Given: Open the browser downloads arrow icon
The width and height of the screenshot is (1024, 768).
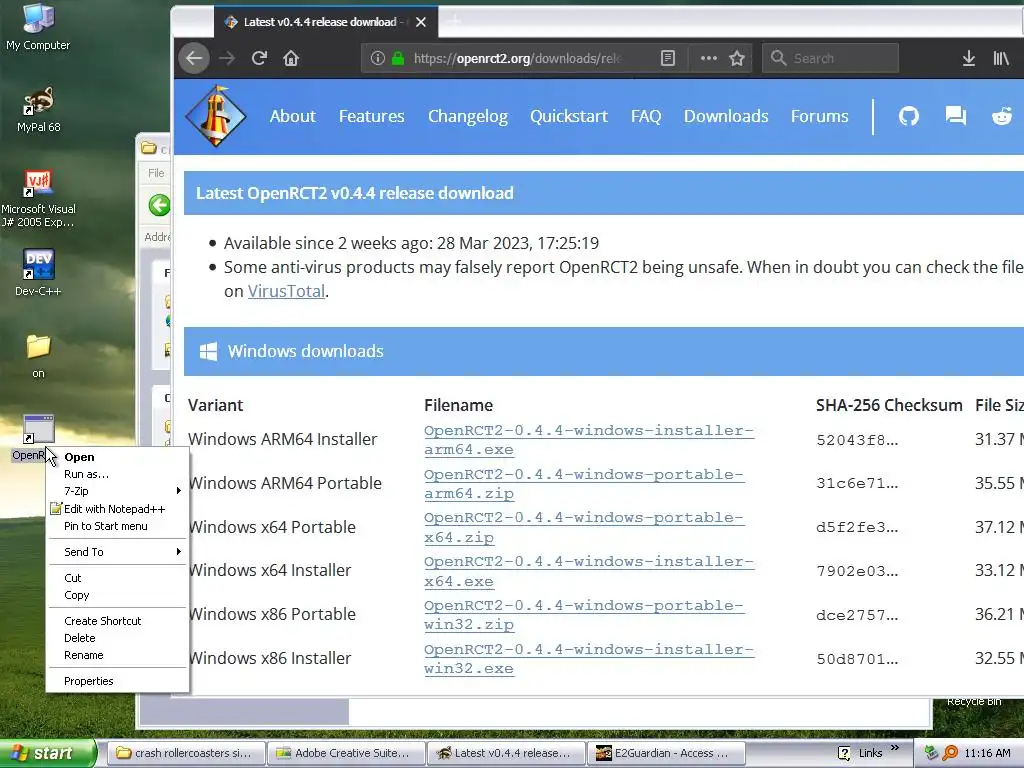Looking at the screenshot, I should pyautogui.click(x=968, y=58).
